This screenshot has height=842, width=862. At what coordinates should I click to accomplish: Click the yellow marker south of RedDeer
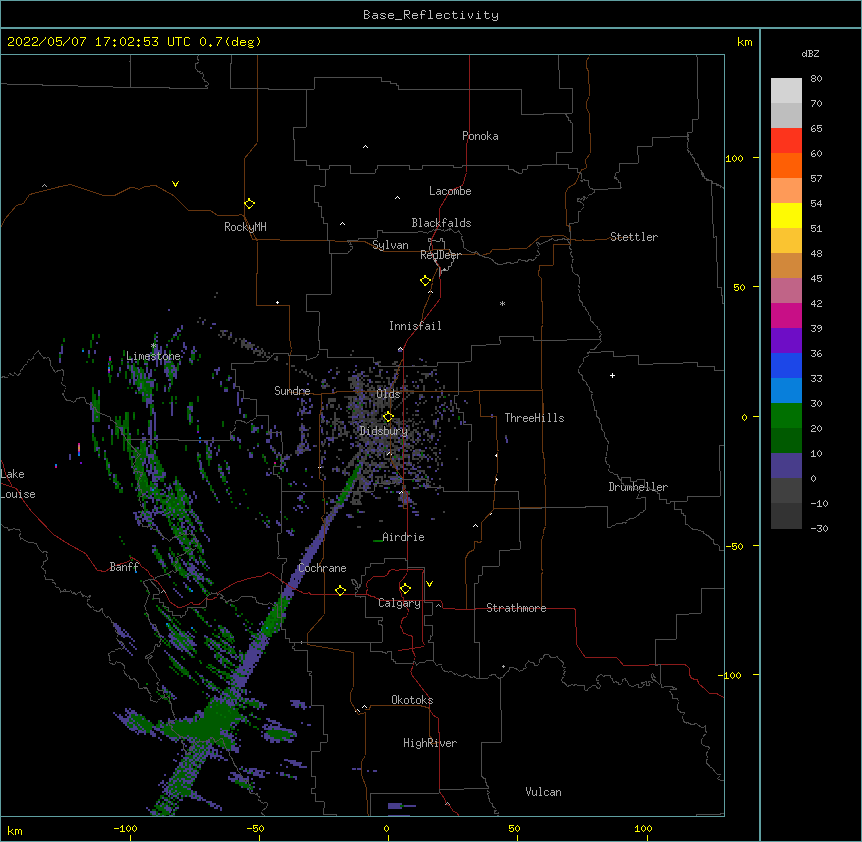pos(426,281)
